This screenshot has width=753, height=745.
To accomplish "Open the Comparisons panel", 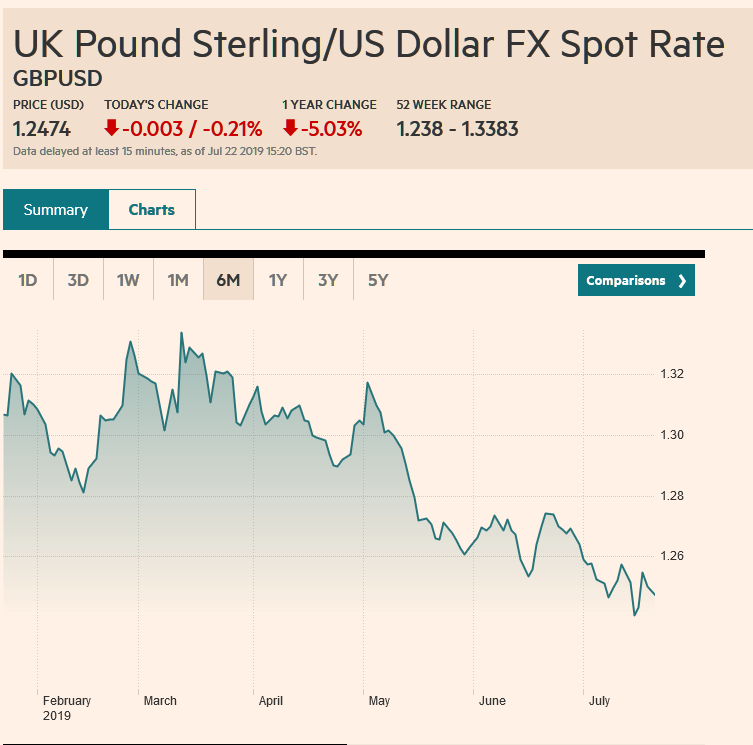I will coord(636,281).
